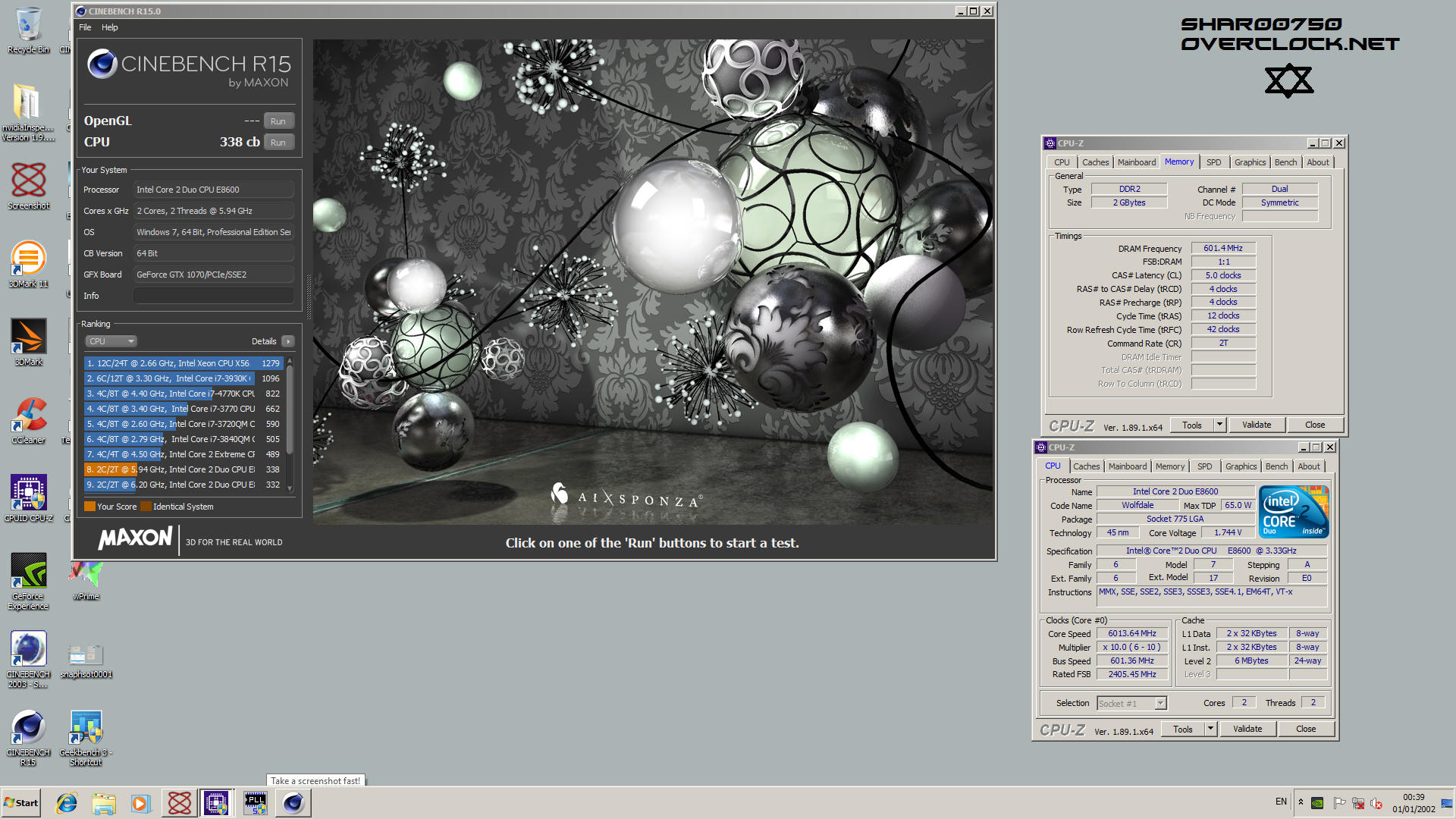Click the Info input field
The width and height of the screenshot is (1456, 819).
pos(214,296)
